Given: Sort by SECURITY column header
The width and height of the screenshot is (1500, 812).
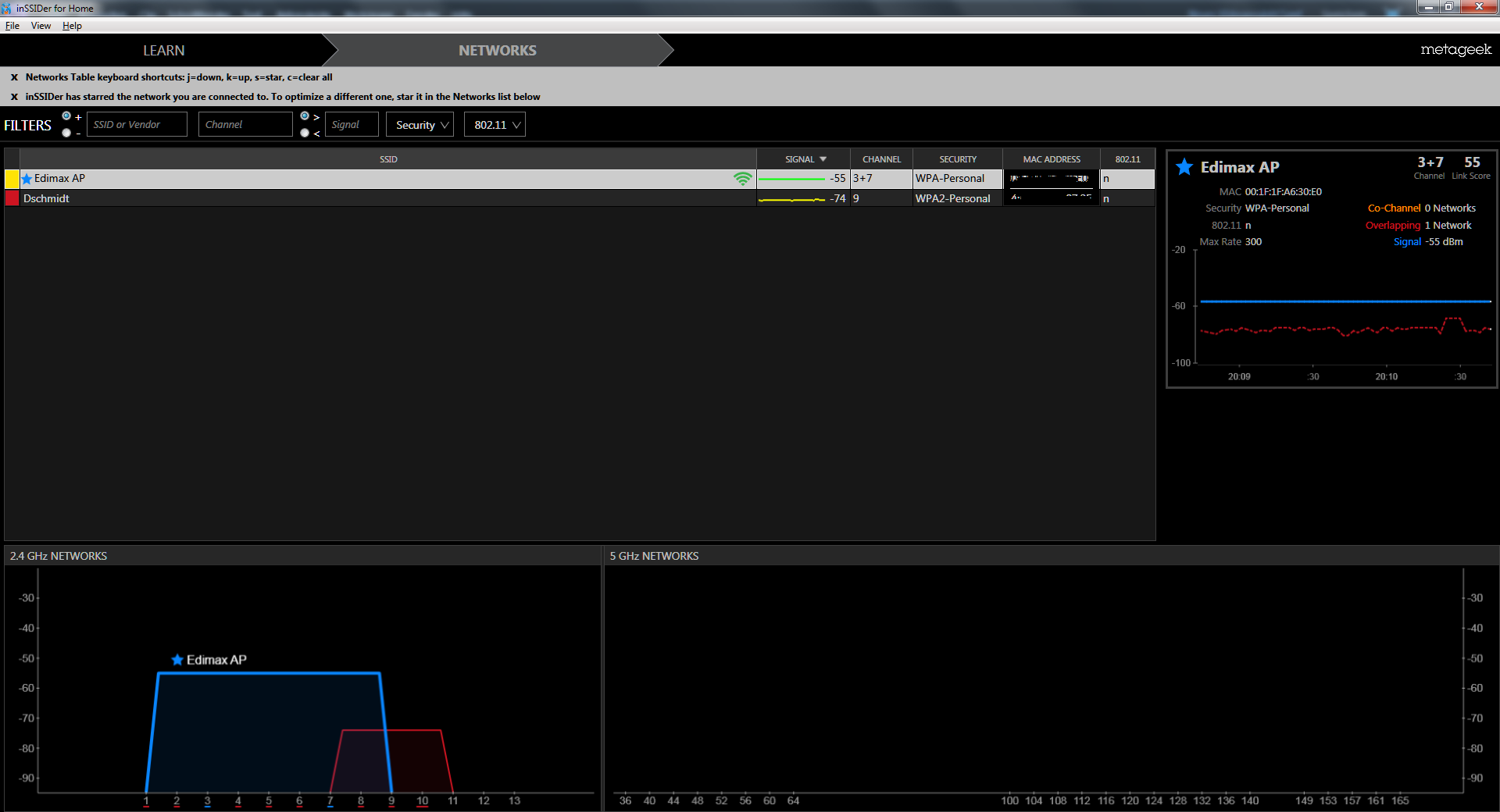Looking at the screenshot, I should click(958, 159).
